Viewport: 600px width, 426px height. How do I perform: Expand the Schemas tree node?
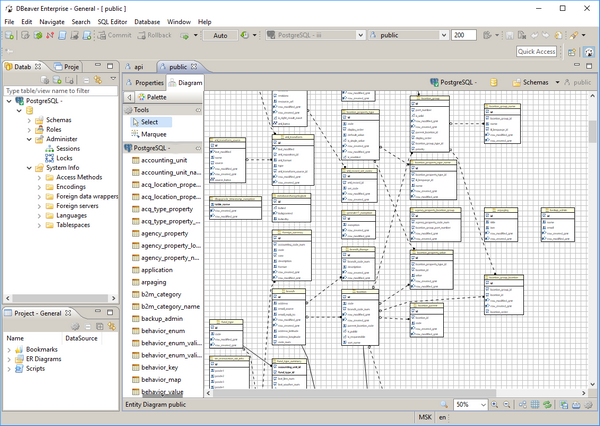(x=29, y=120)
